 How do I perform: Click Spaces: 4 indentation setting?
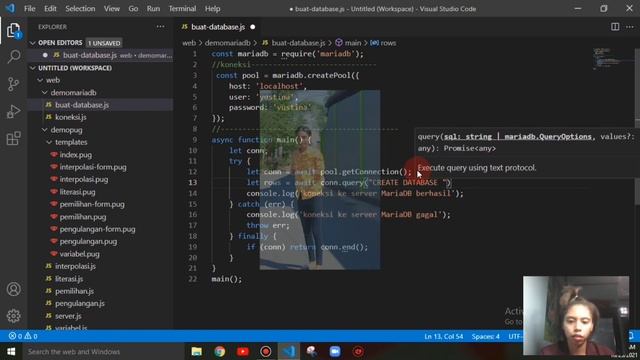485,336
